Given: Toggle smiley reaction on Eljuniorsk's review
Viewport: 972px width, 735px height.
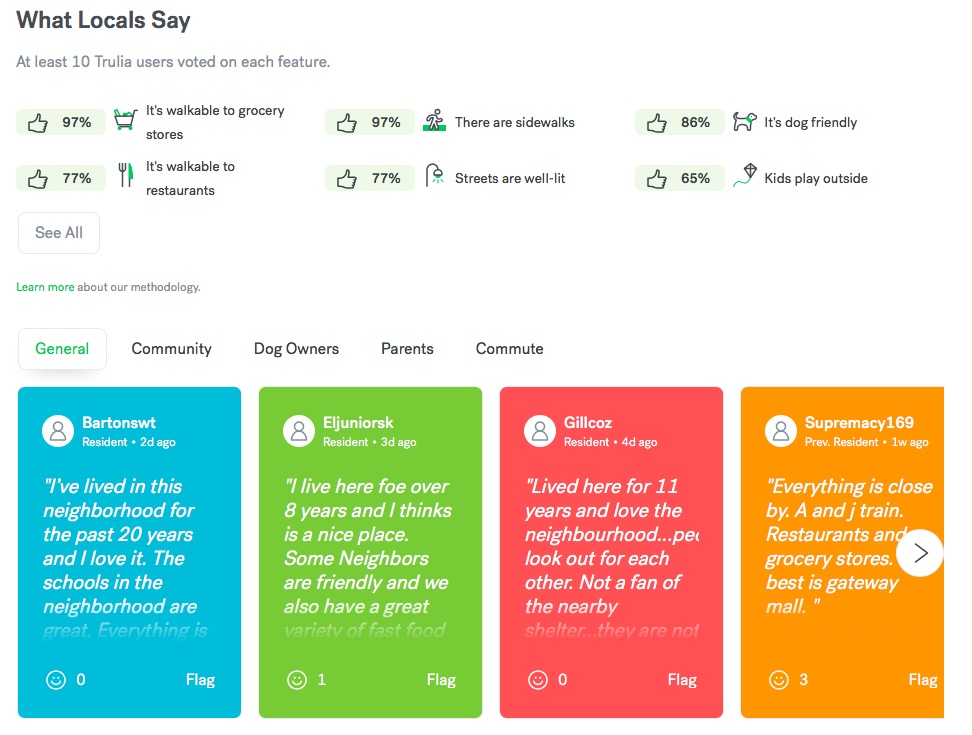Looking at the screenshot, I should 297,679.
